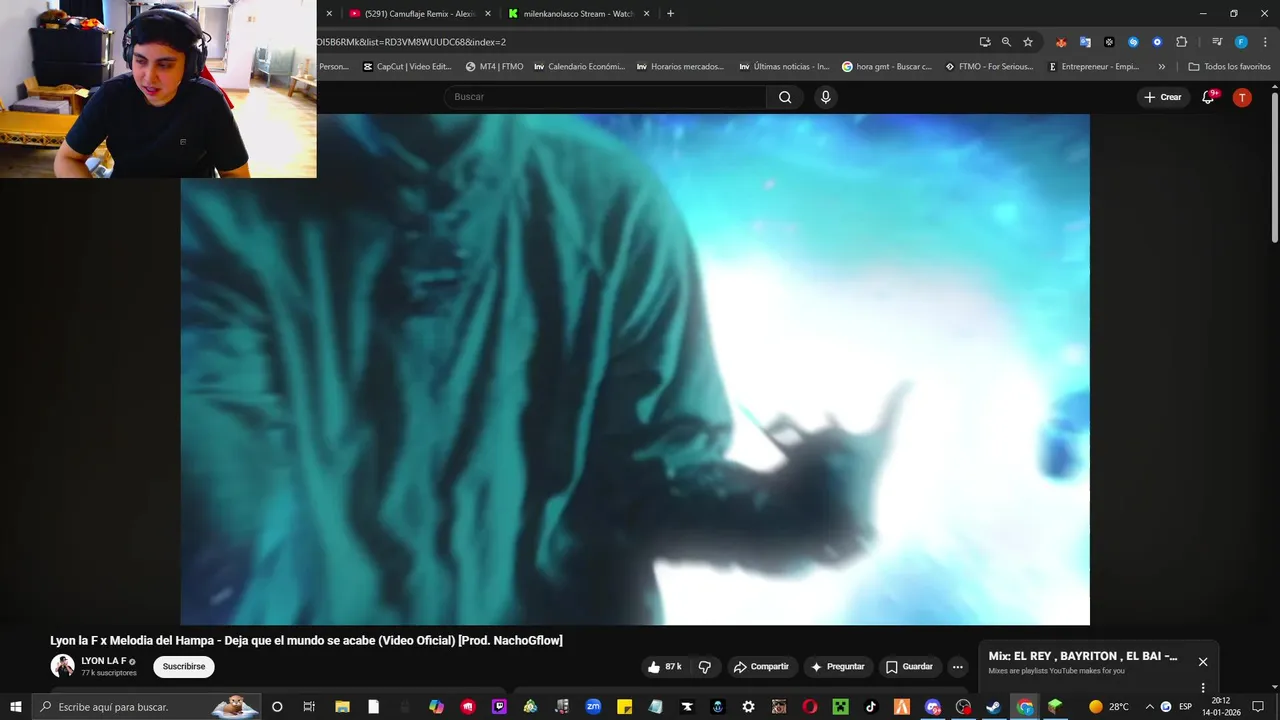Image resolution: width=1280 pixels, height=720 pixels.
Task: Expand the bookmarks overflow chevron
Action: pyautogui.click(x=1161, y=67)
